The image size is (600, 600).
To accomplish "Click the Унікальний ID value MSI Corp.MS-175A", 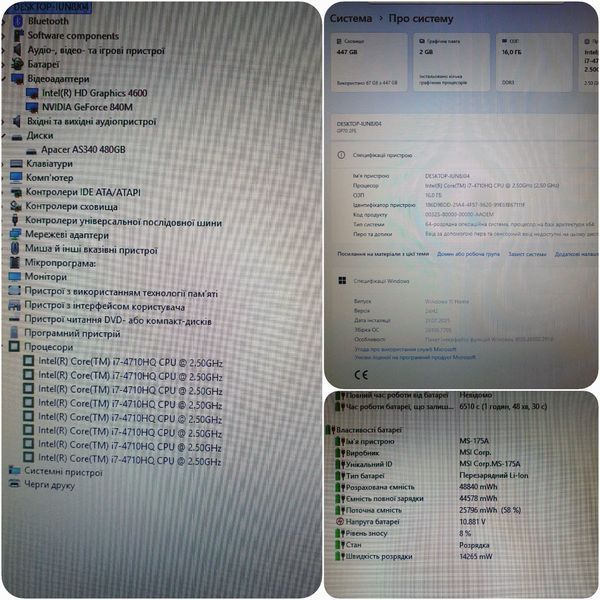I will [x=490, y=464].
